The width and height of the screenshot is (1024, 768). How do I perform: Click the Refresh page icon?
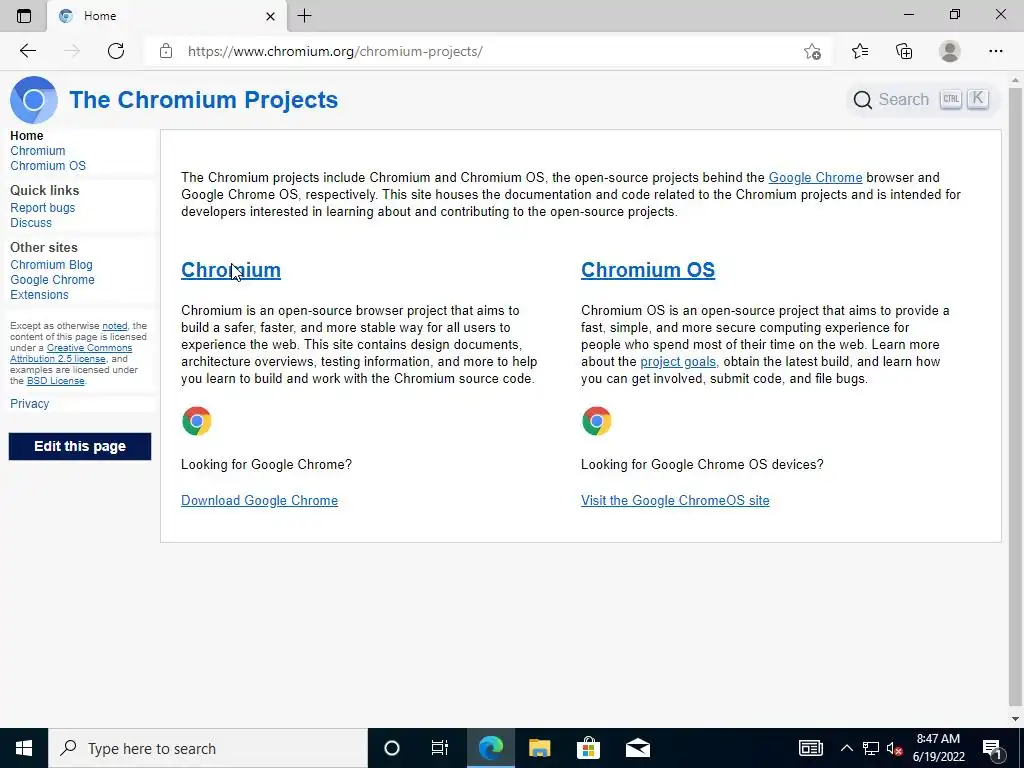116,51
